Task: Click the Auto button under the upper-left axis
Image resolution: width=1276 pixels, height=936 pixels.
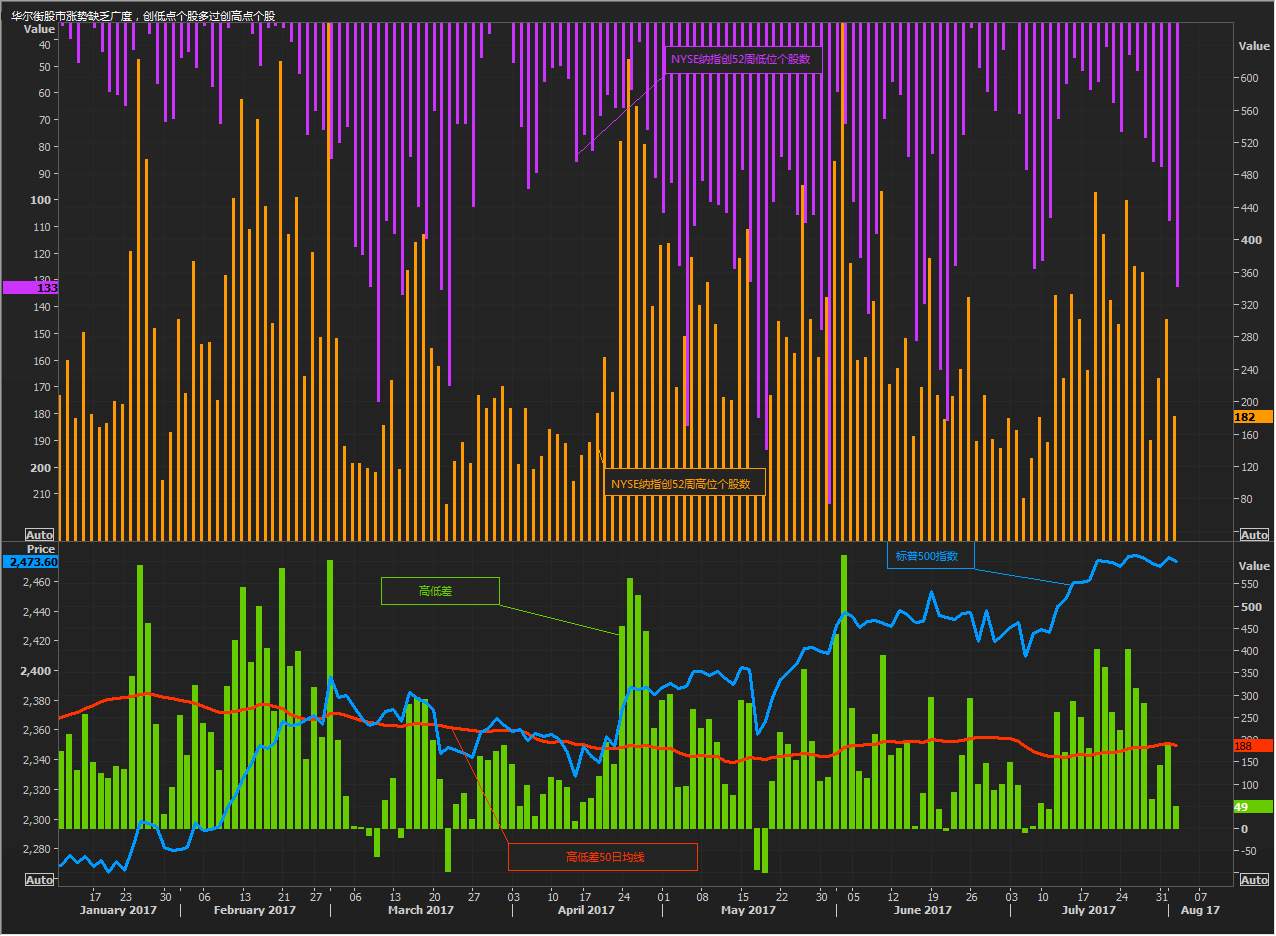Action: coord(39,535)
